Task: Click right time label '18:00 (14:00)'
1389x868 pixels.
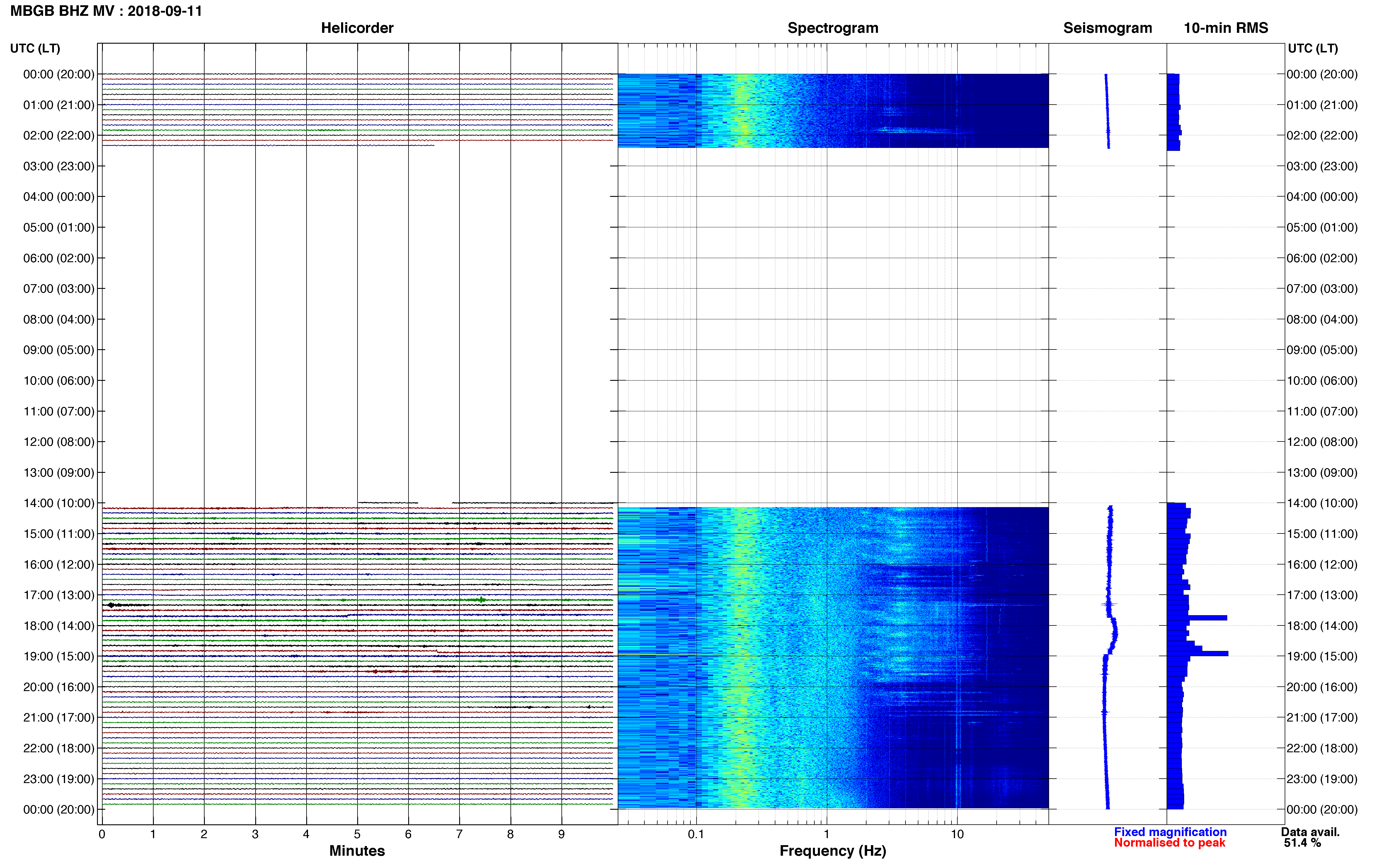Action: point(1322,626)
